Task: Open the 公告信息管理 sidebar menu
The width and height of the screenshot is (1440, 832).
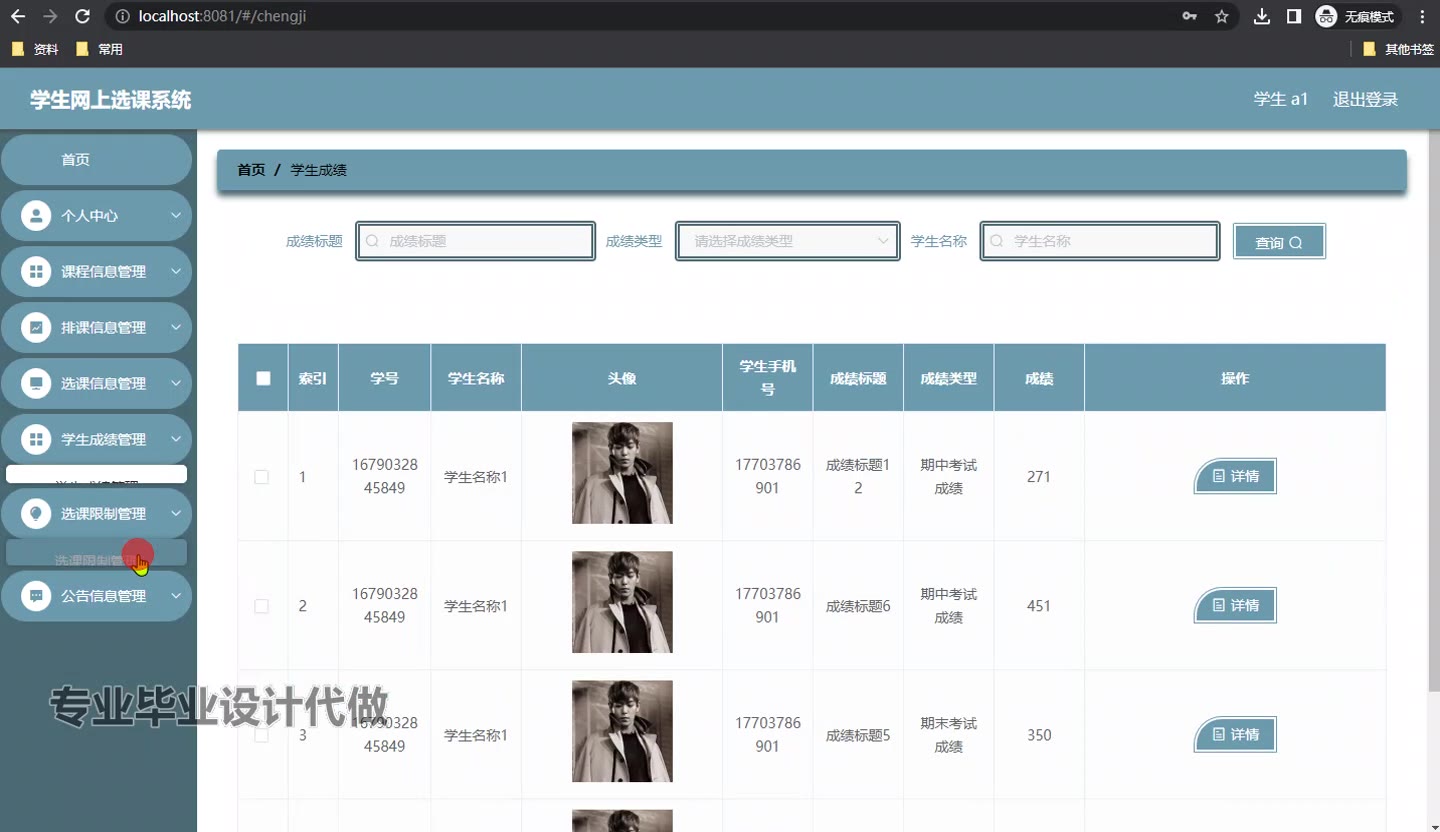Action: tap(96, 595)
